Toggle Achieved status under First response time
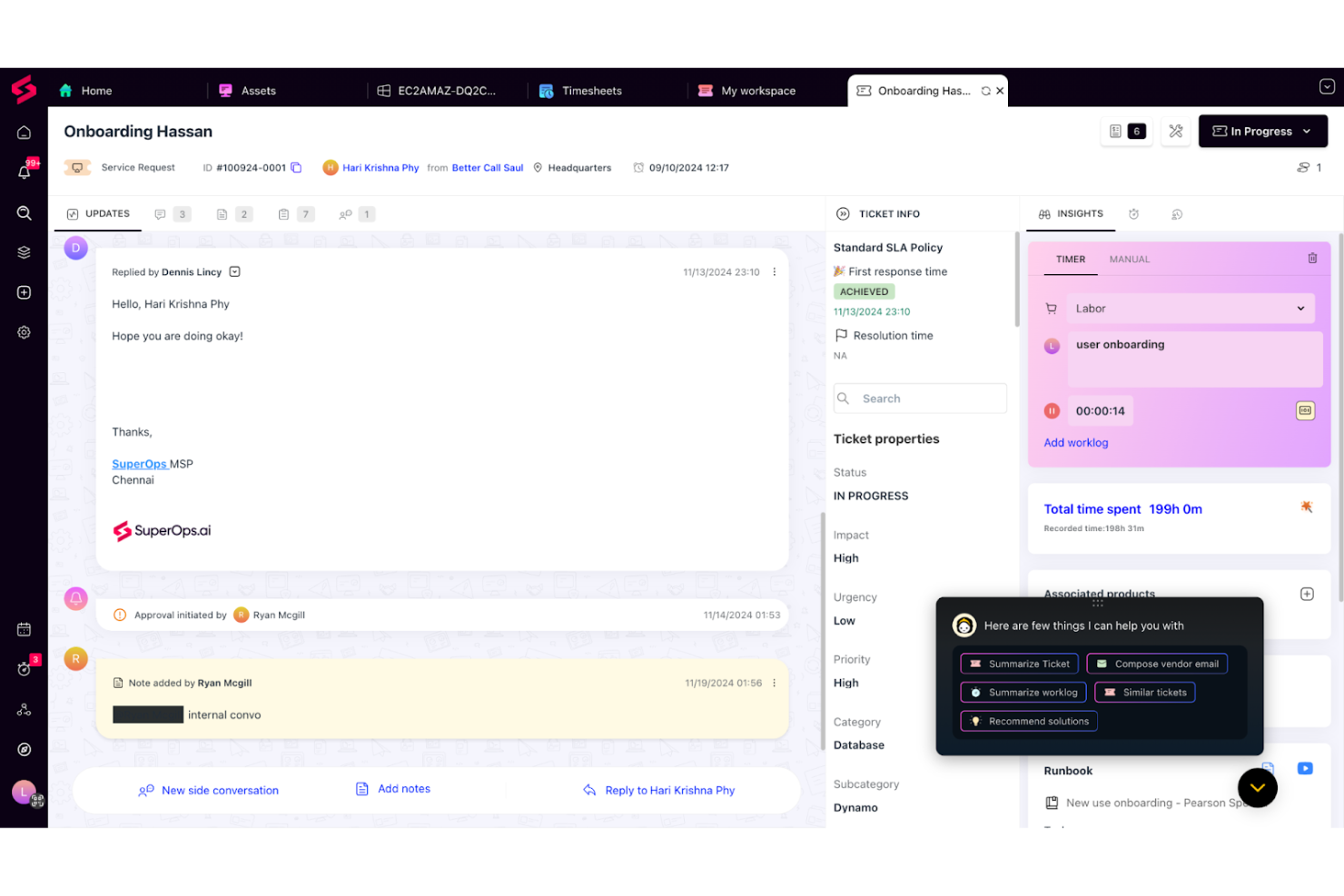 click(863, 291)
